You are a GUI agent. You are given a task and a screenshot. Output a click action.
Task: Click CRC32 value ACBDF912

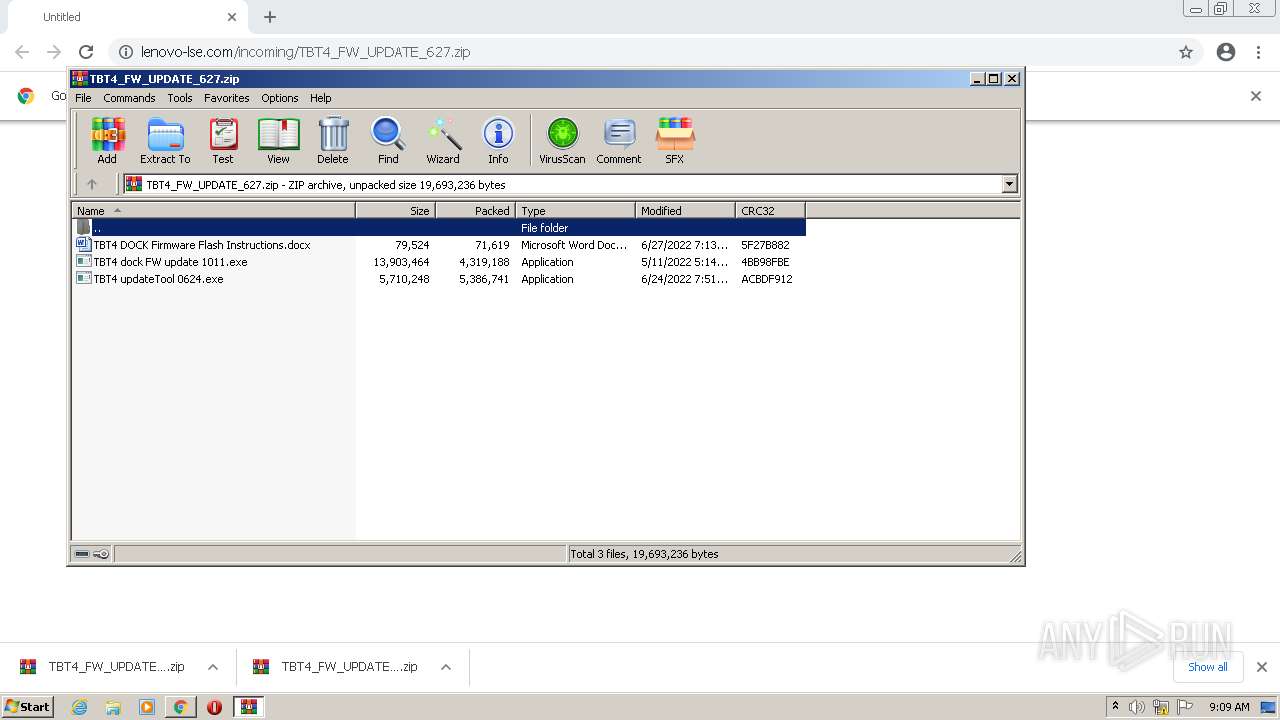[767, 279]
